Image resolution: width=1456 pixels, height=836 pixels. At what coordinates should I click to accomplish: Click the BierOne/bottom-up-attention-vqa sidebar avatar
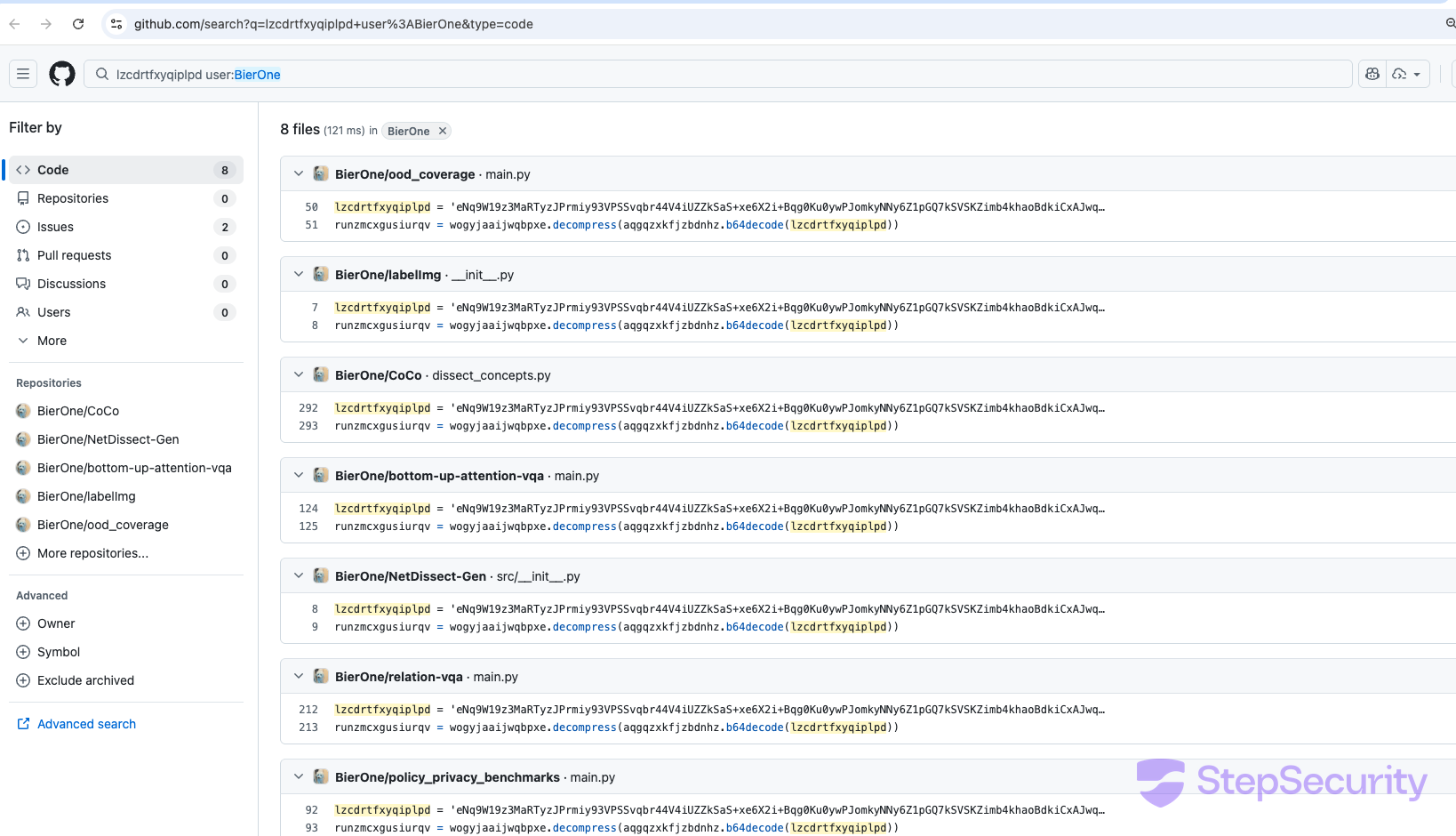[x=23, y=468]
